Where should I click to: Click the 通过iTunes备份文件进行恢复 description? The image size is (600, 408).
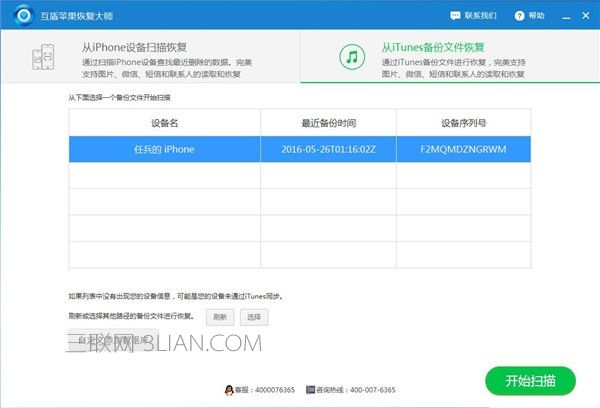pyautogui.click(x=453, y=68)
